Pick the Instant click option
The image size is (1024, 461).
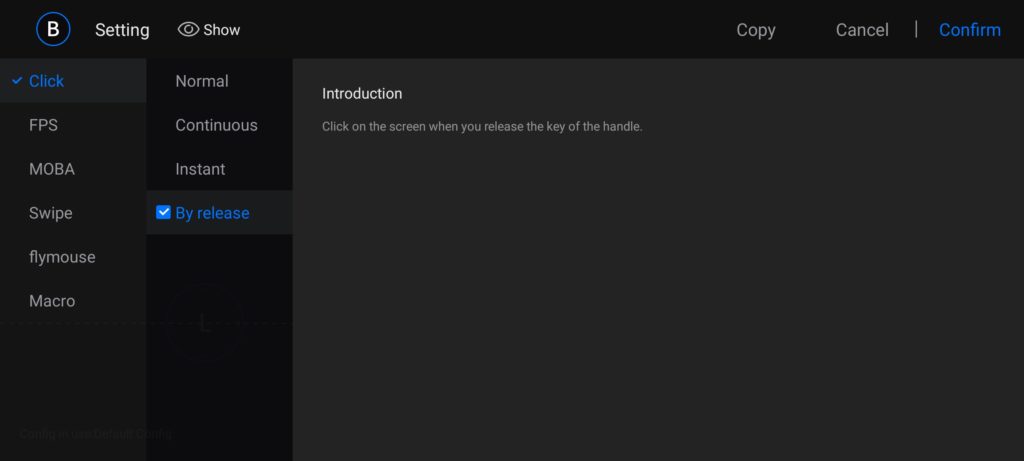200,169
